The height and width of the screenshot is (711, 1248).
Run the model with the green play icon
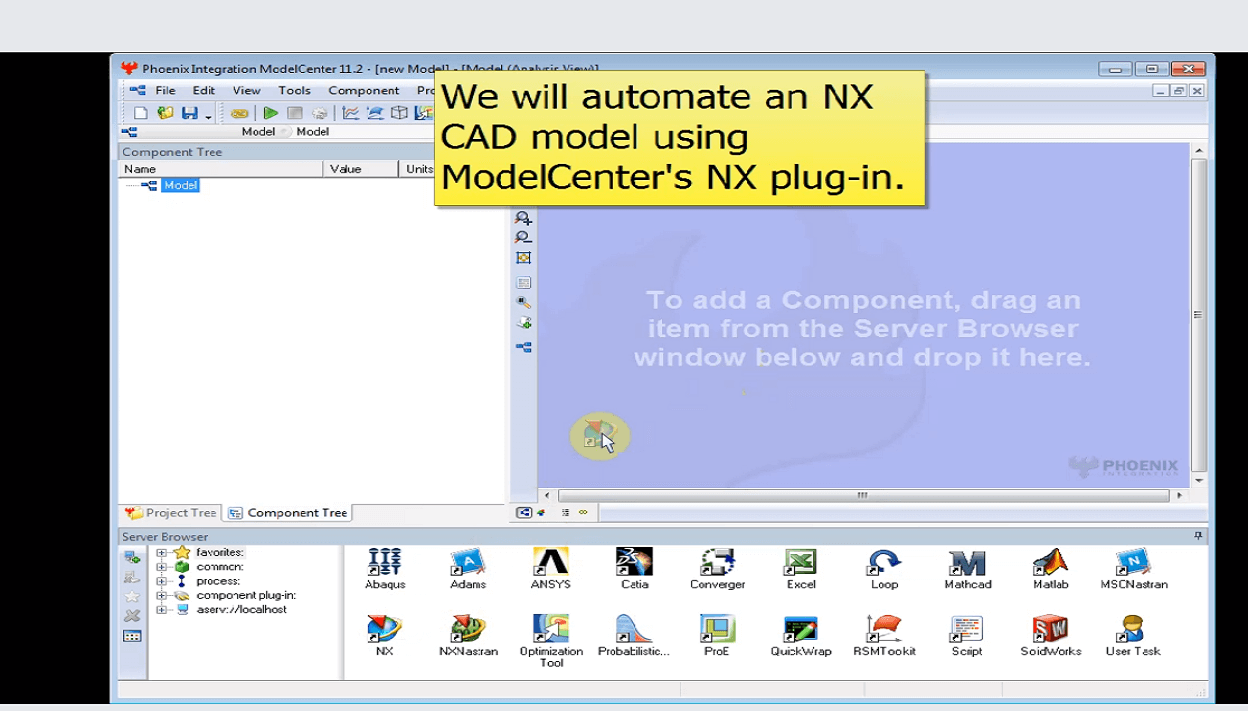[271, 113]
